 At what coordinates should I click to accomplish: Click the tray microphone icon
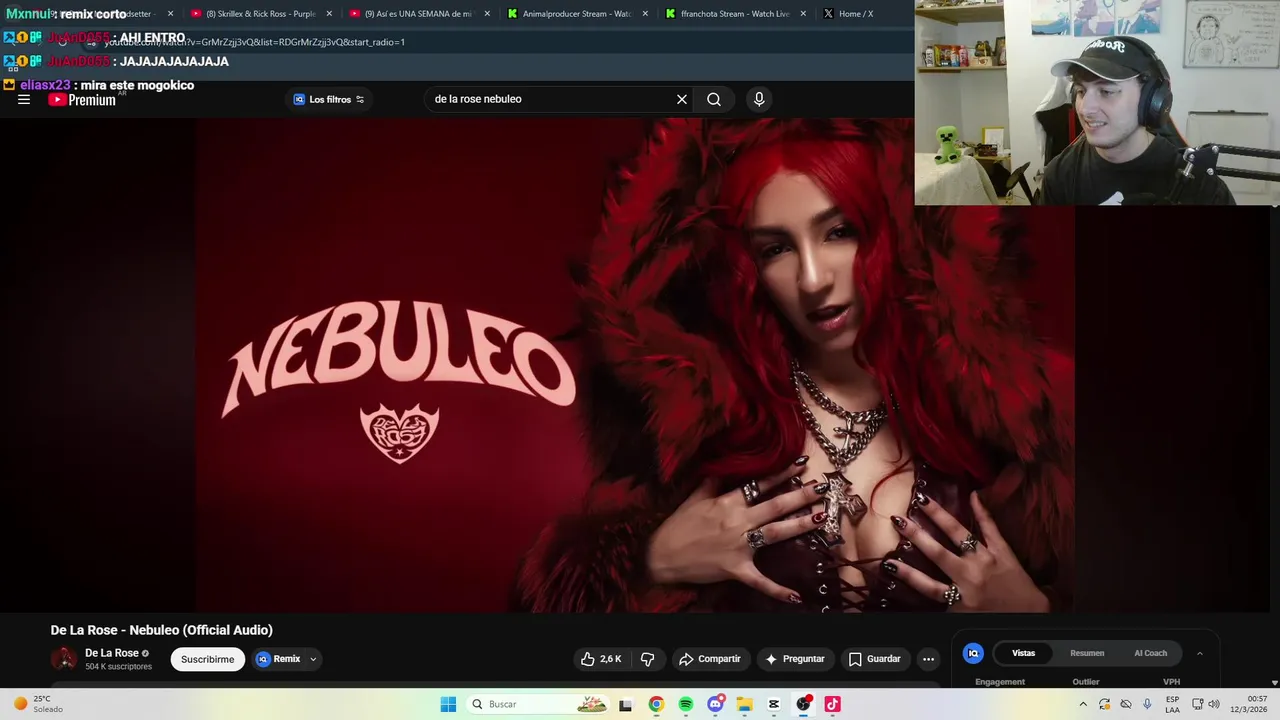point(1147,704)
